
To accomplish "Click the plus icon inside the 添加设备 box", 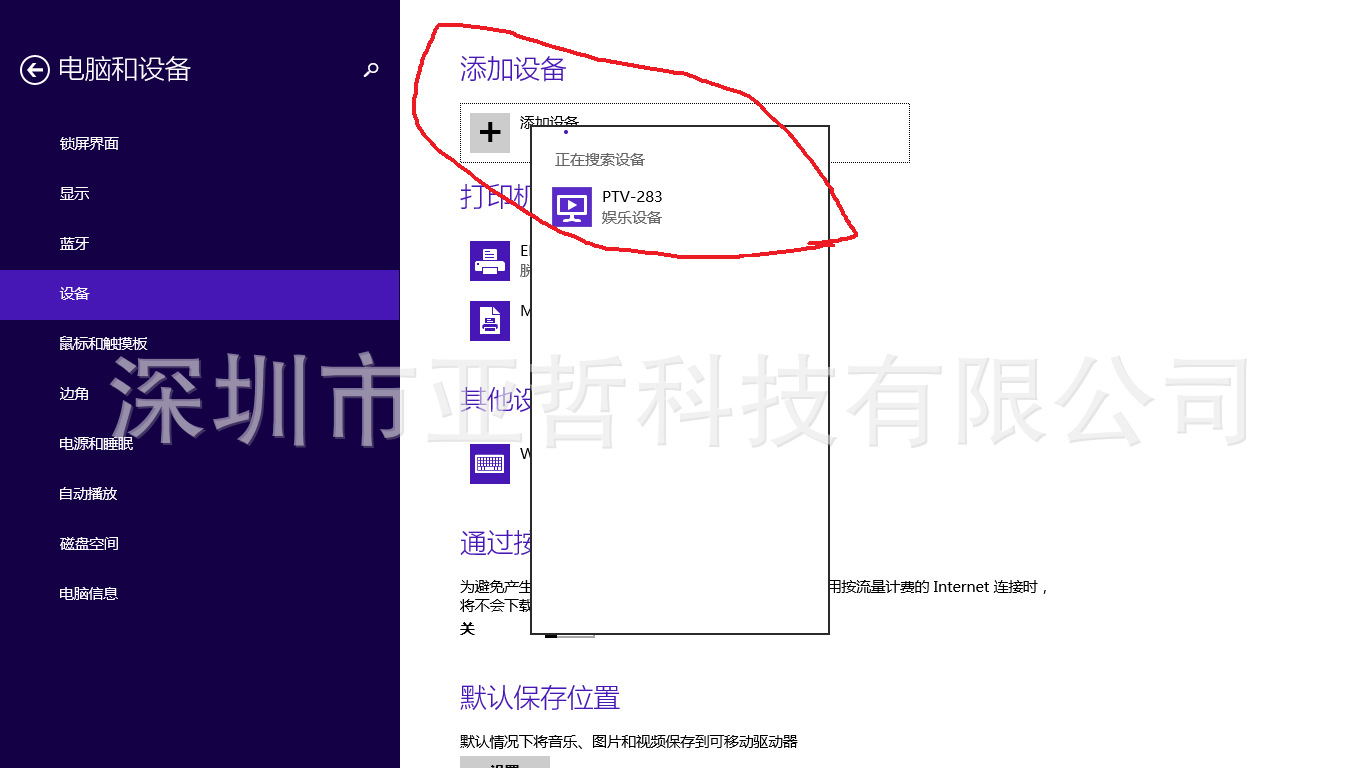I will (x=490, y=132).
